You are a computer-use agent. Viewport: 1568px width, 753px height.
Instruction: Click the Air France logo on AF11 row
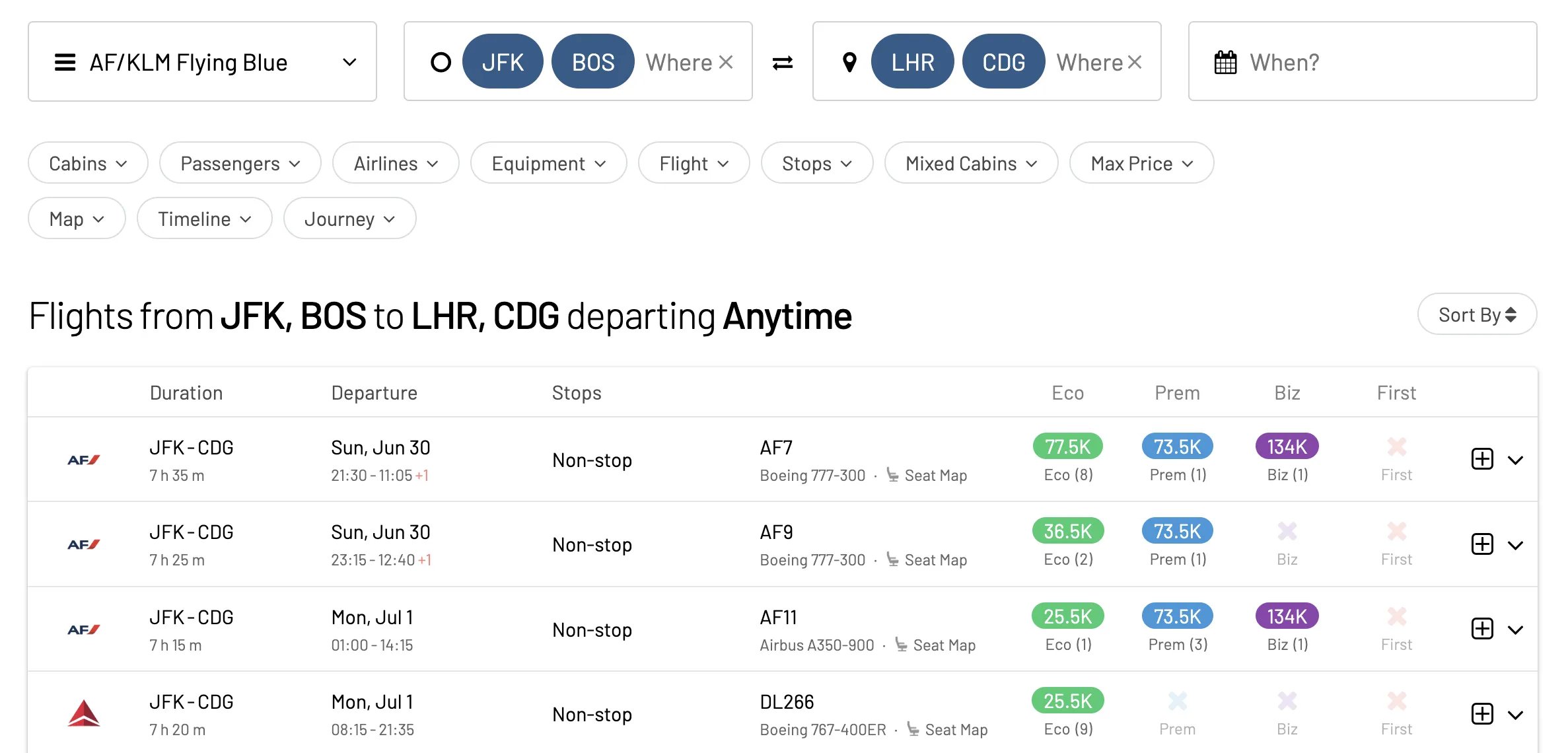point(83,629)
